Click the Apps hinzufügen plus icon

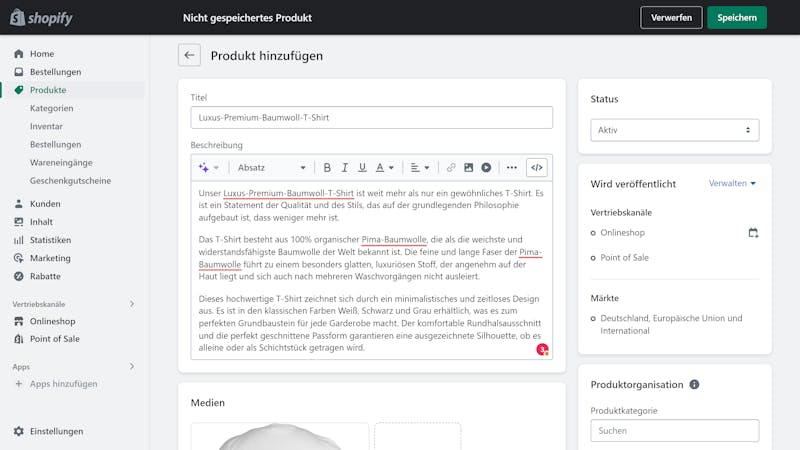(19, 384)
